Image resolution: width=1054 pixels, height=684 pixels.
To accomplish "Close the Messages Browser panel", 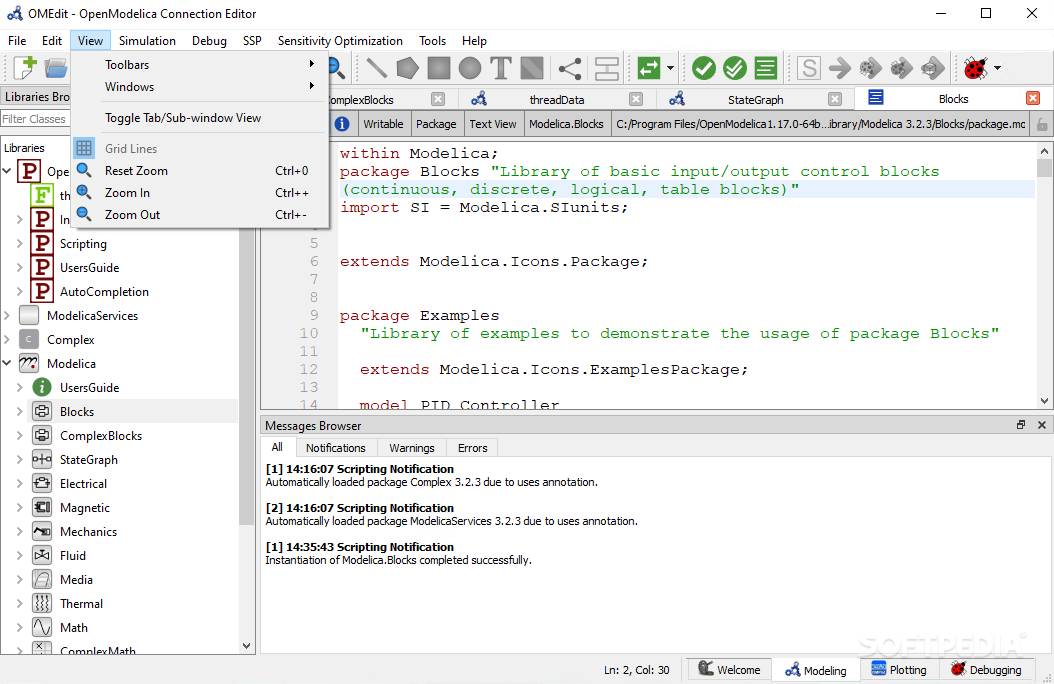I will coord(1042,425).
